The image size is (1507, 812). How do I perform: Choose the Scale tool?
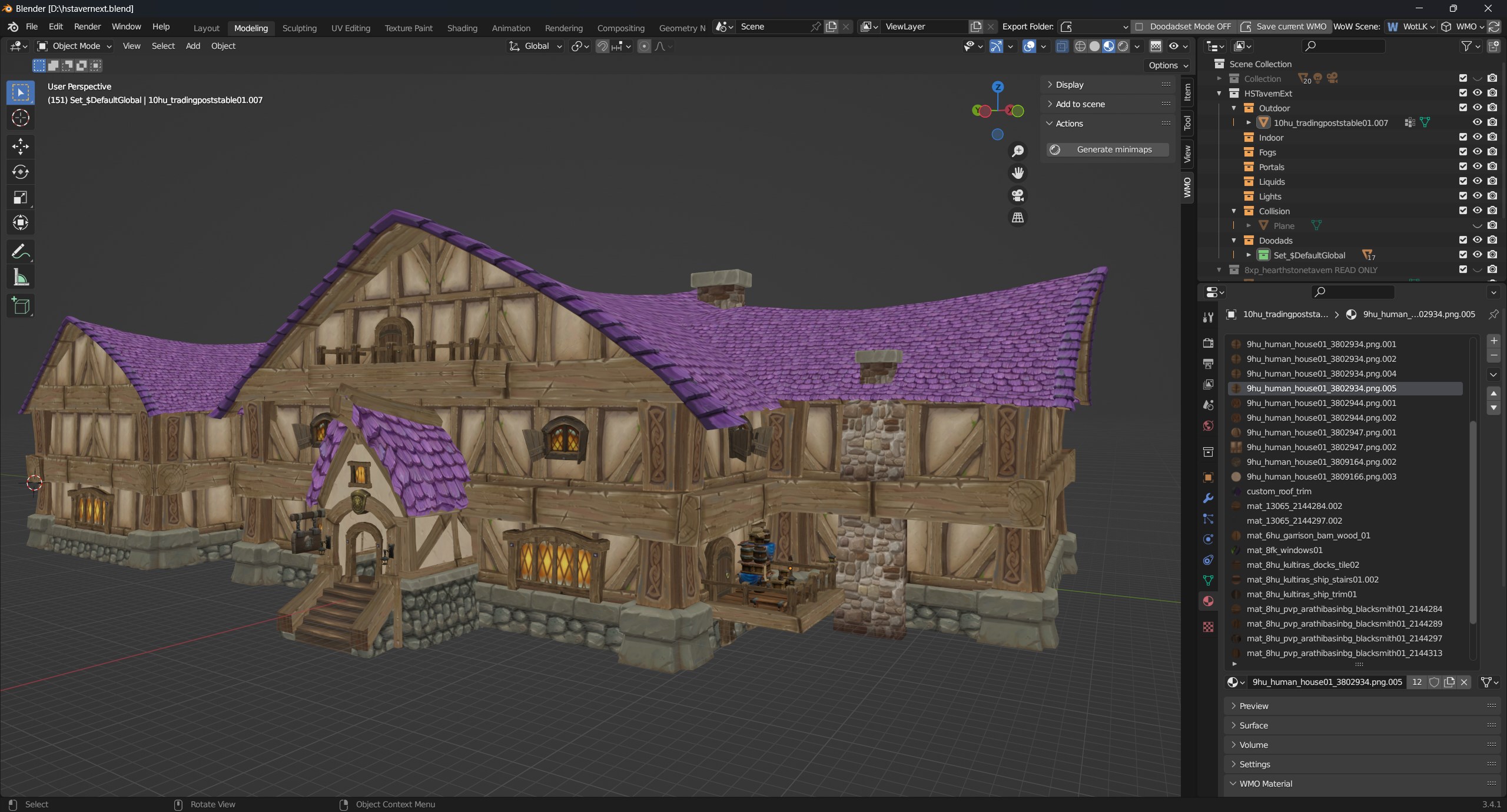coord(21,198)
